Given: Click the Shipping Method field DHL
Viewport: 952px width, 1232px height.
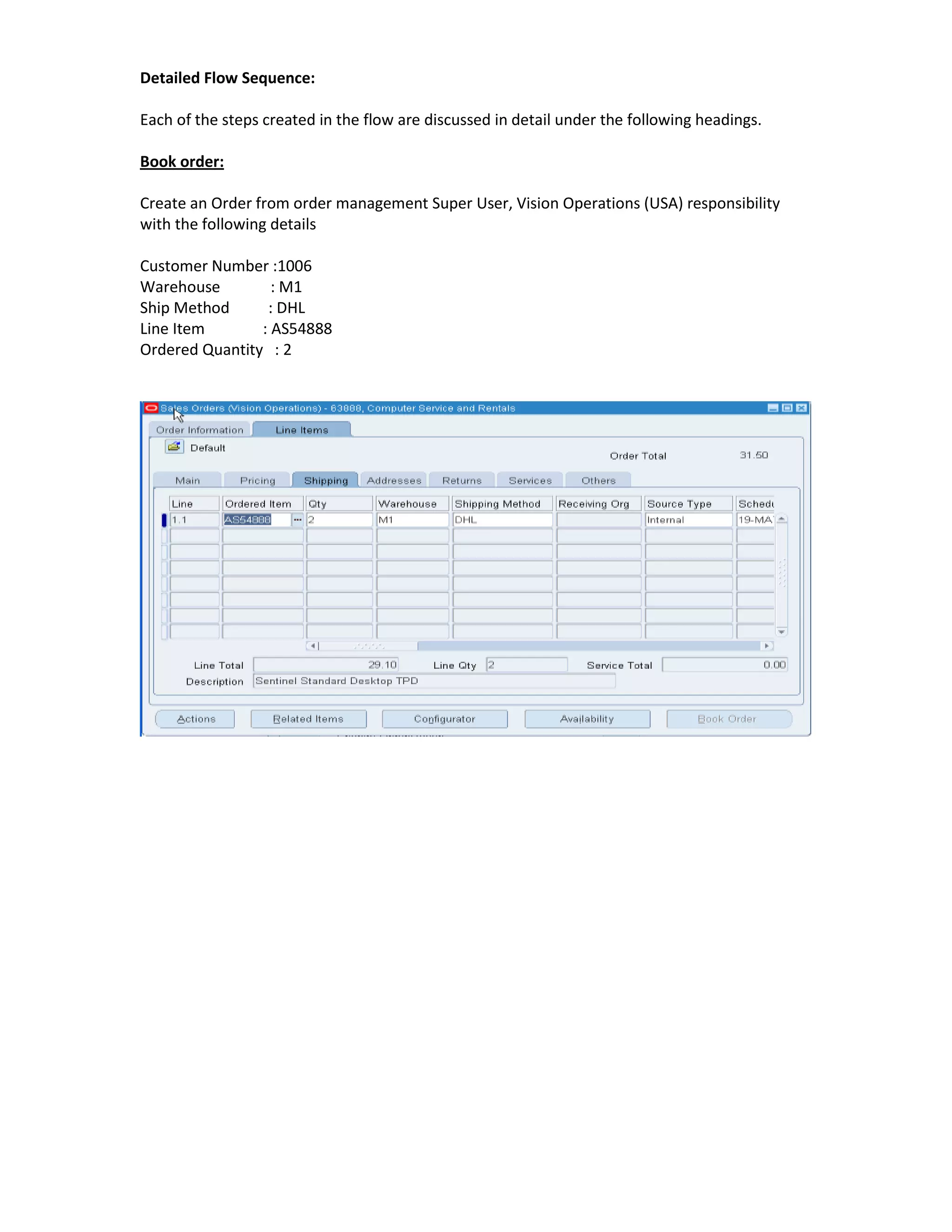Looking at the screenshot, I should [502, 520].
